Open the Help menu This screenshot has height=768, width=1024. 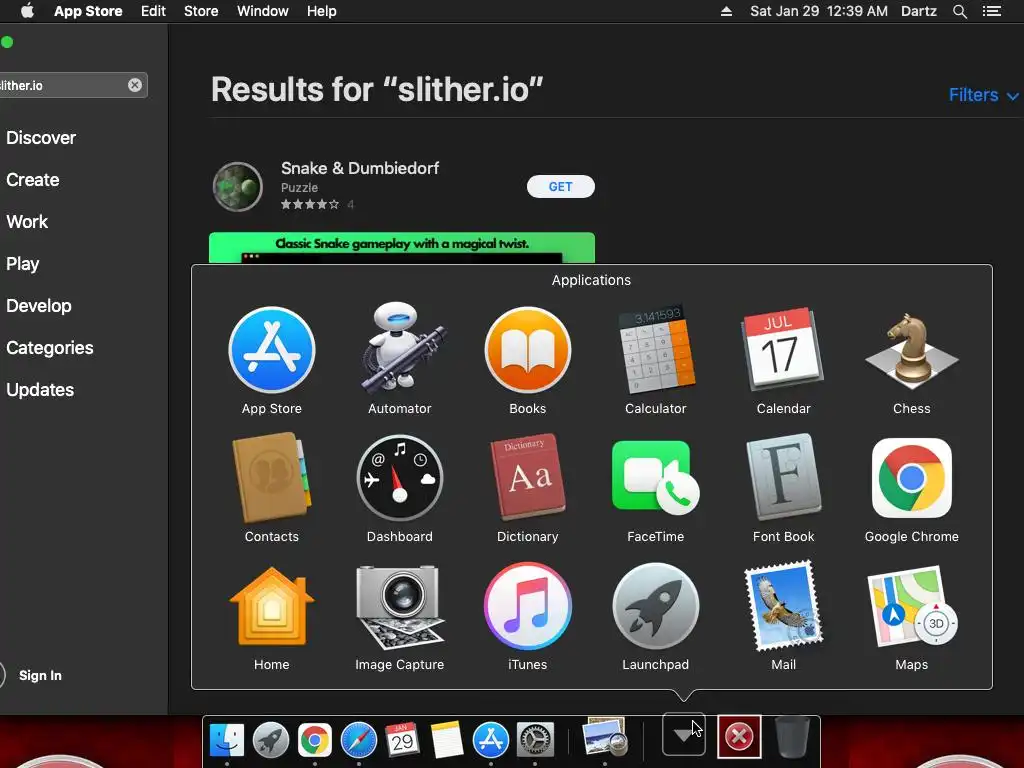point(322,11)
